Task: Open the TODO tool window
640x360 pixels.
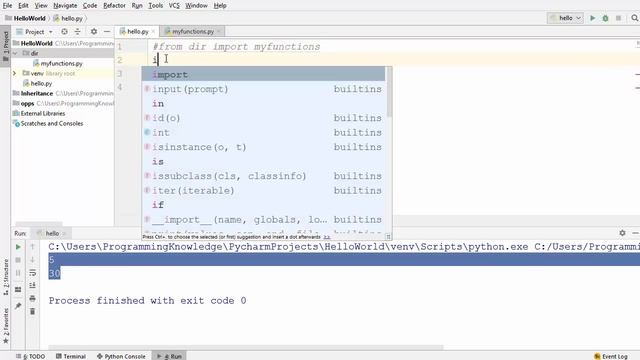Action: pyautogui.click(x=31, y=356)
